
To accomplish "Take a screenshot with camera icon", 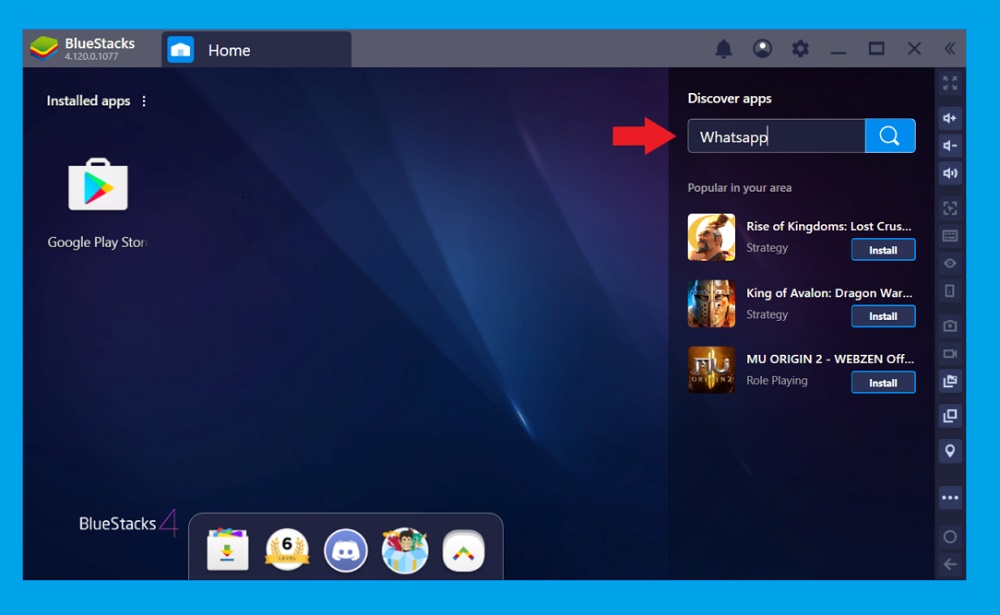I will [950, 326].
